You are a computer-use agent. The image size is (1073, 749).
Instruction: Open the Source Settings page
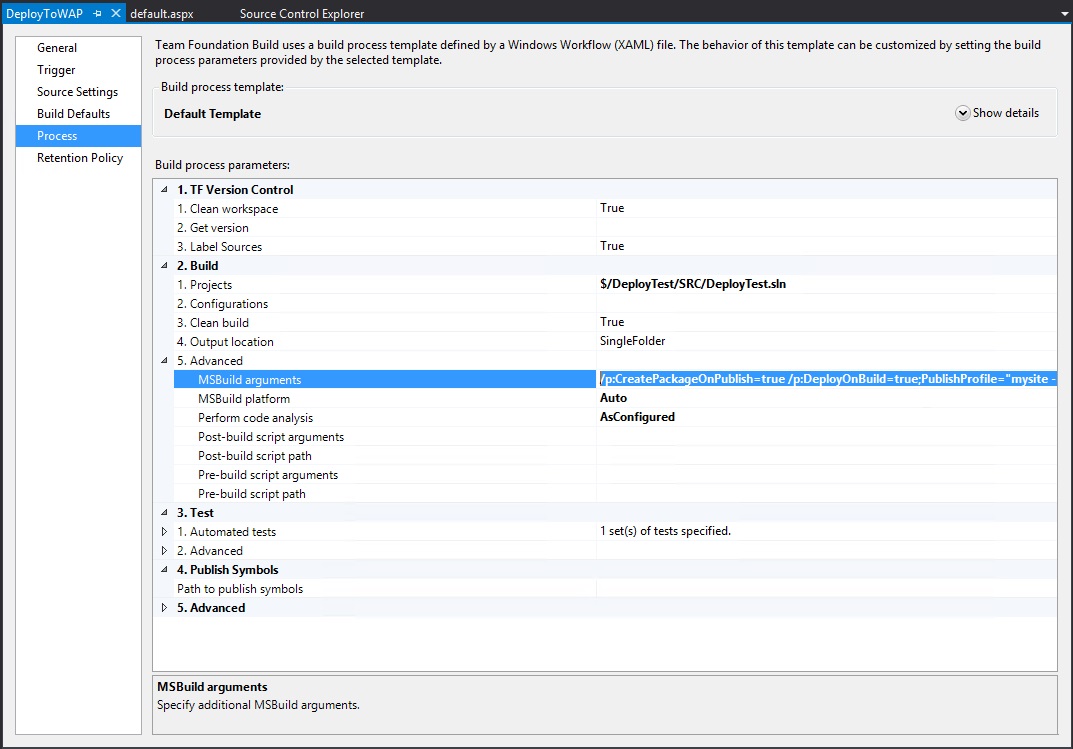click(x=75, y=91)
